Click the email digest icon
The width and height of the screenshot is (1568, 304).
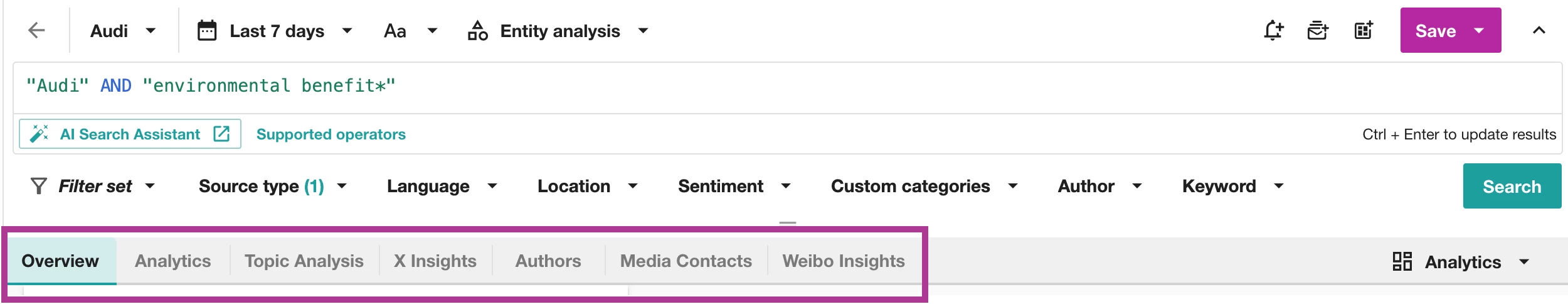point(1318,31)
